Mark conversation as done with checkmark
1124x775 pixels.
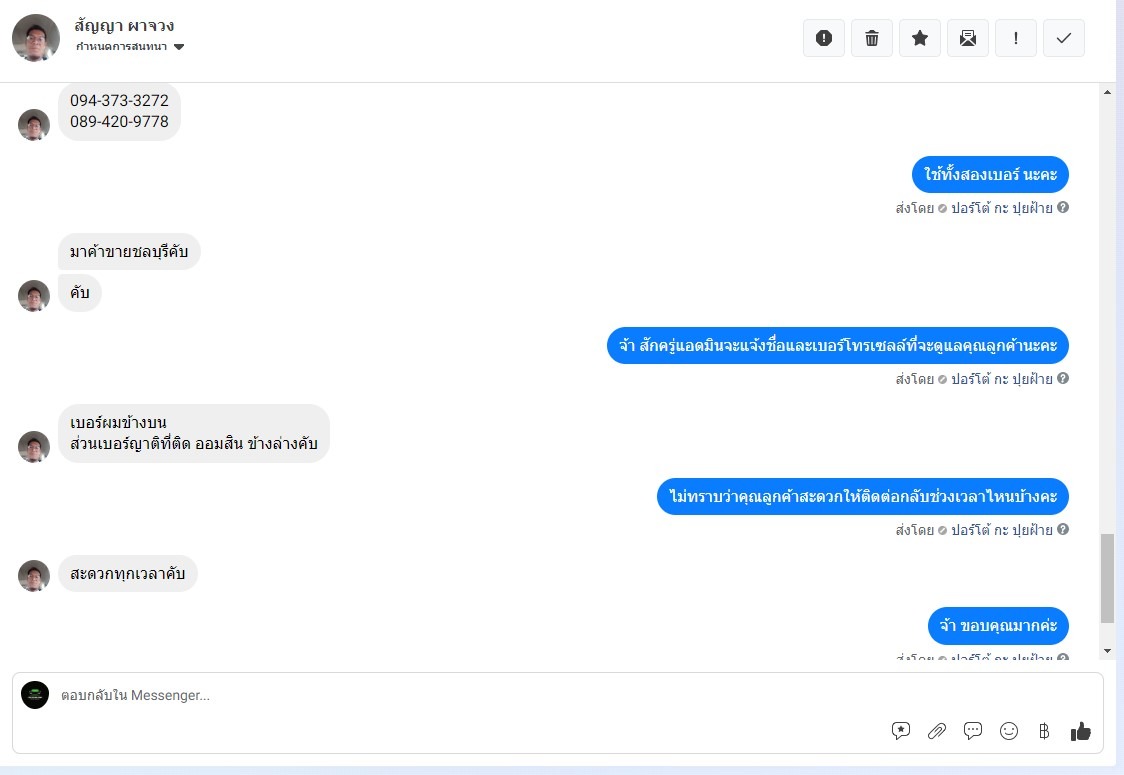click(x=1064, y=38)
